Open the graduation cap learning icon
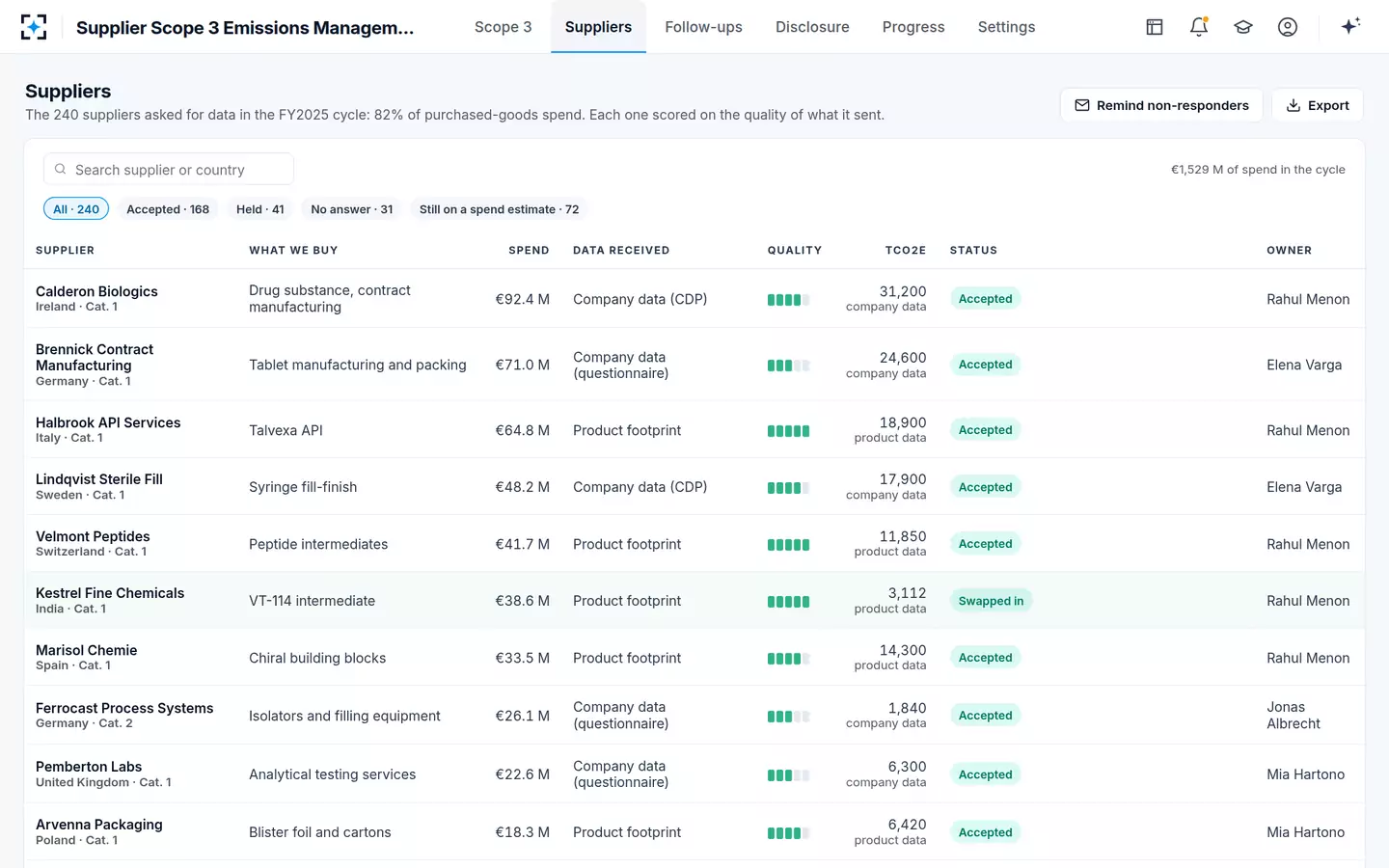The height and width of the screenshot is (868, 1389). (x=1243, y=27)
